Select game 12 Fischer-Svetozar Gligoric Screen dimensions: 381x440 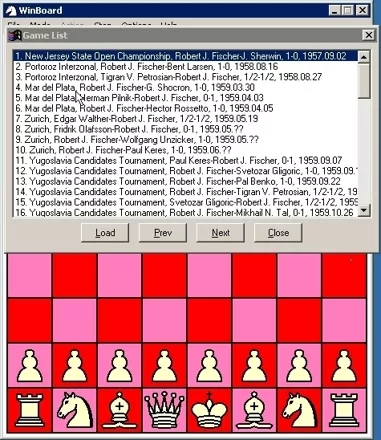pos(186,171)
